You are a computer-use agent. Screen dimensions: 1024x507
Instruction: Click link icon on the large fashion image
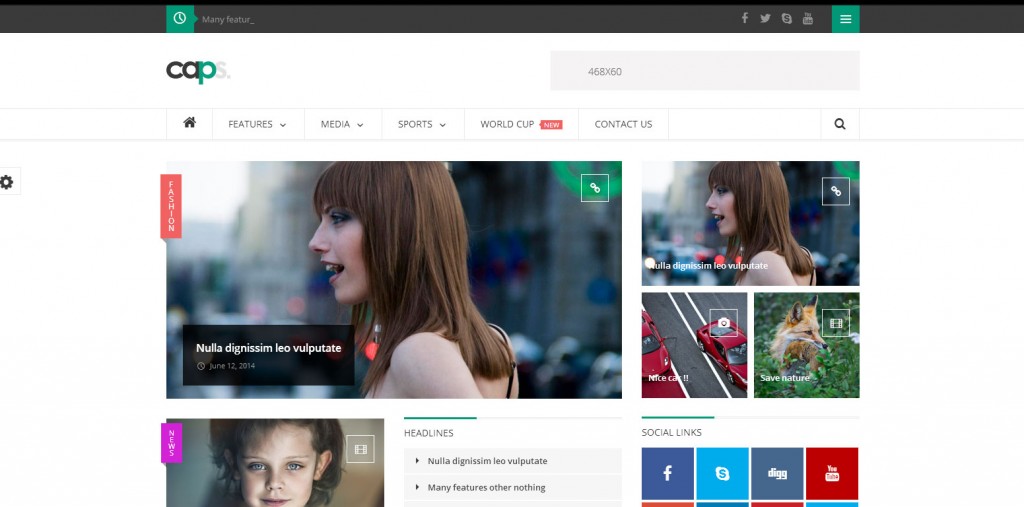[x=595, y=188]
